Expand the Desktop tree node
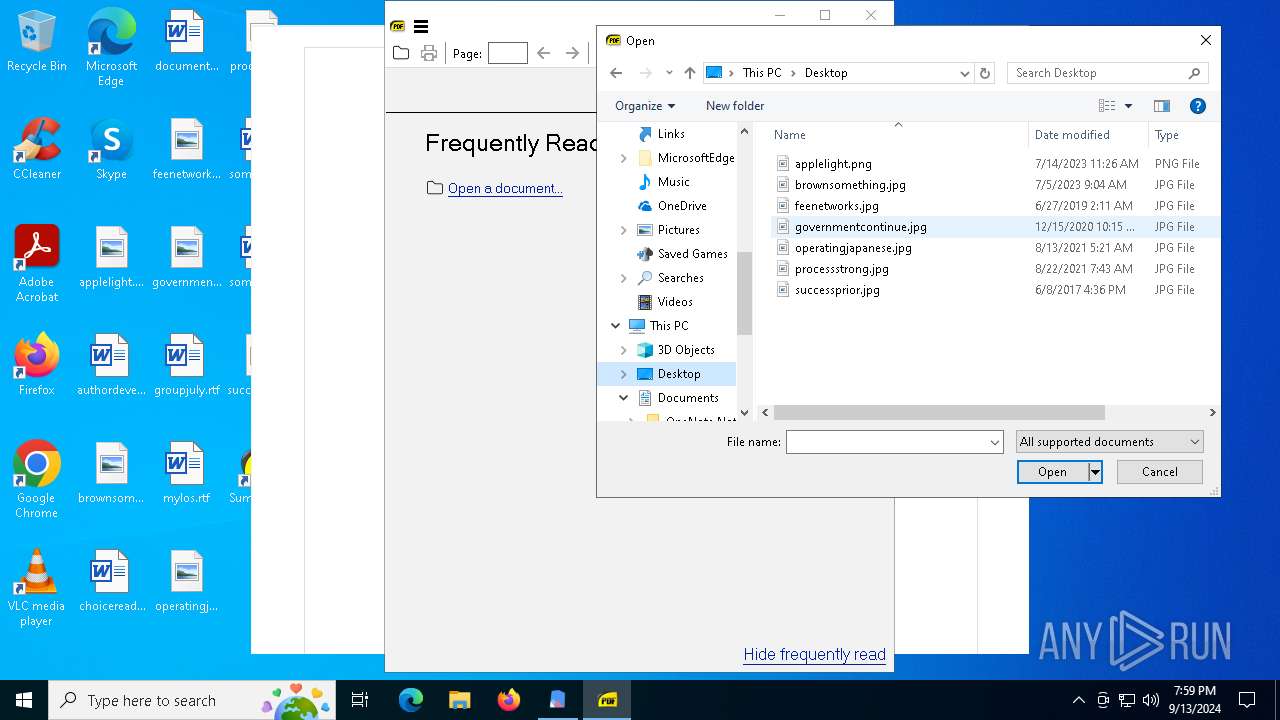Viewport: 1280px width, 720px height. [624, 374]
